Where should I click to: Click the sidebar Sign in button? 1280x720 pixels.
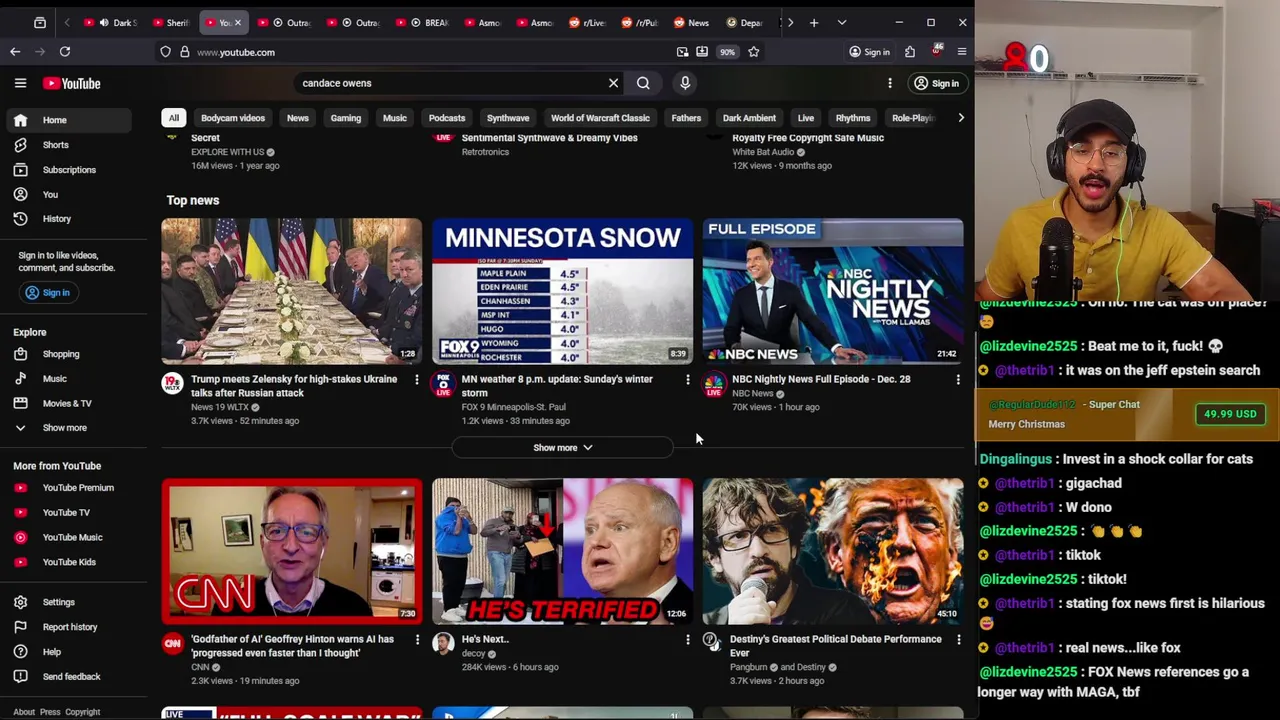pos(47,293)
